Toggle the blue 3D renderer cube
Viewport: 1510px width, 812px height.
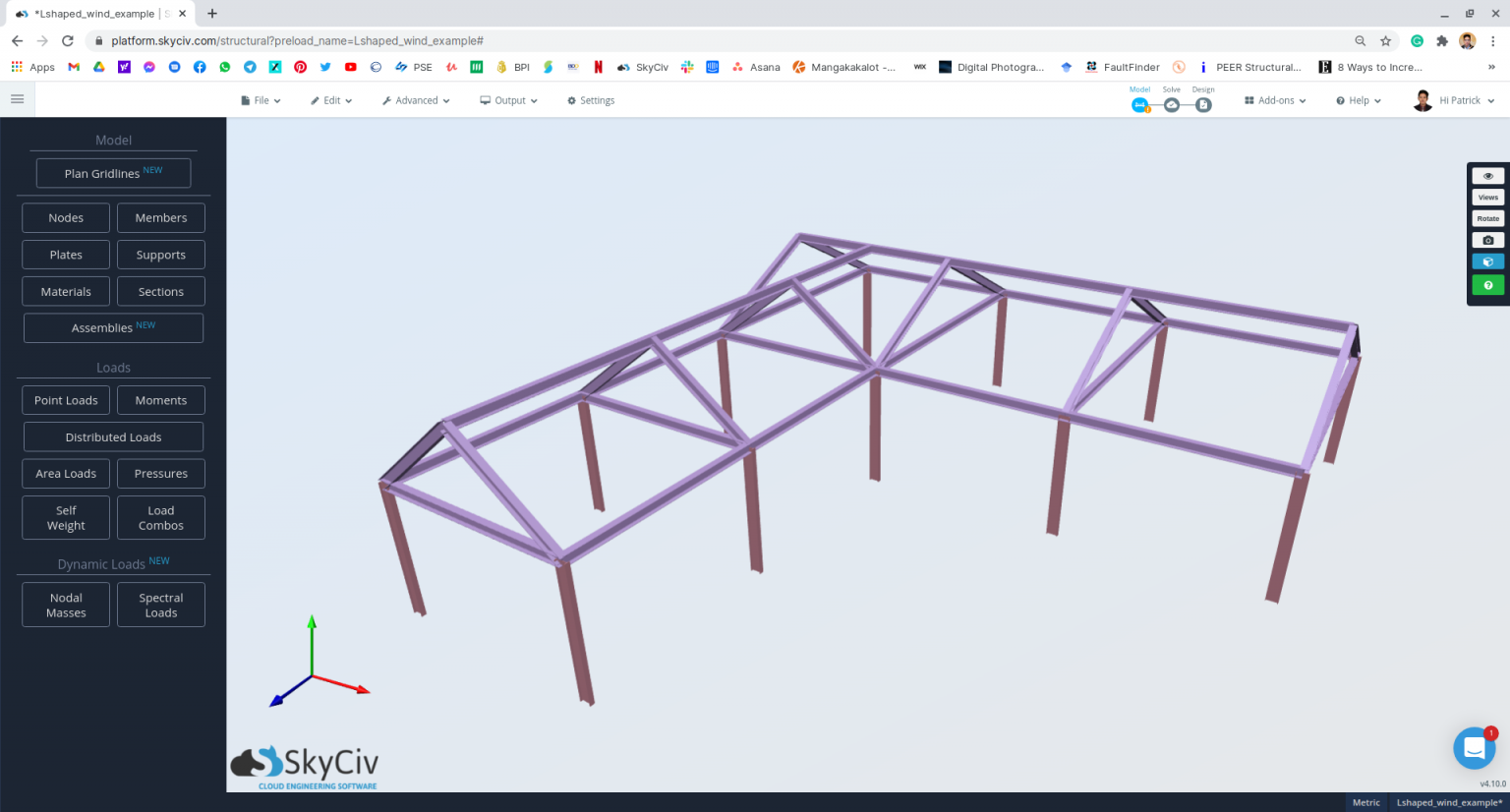[x=1487, y=261]
